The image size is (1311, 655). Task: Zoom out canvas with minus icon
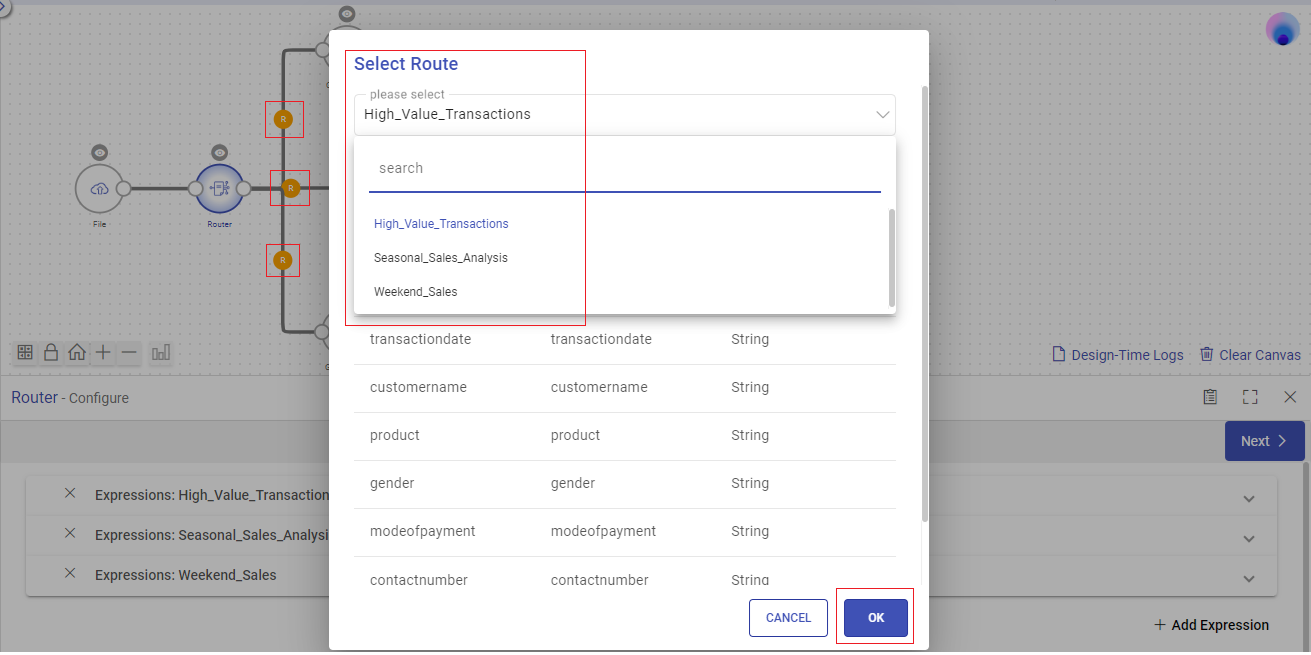[129, 353]
